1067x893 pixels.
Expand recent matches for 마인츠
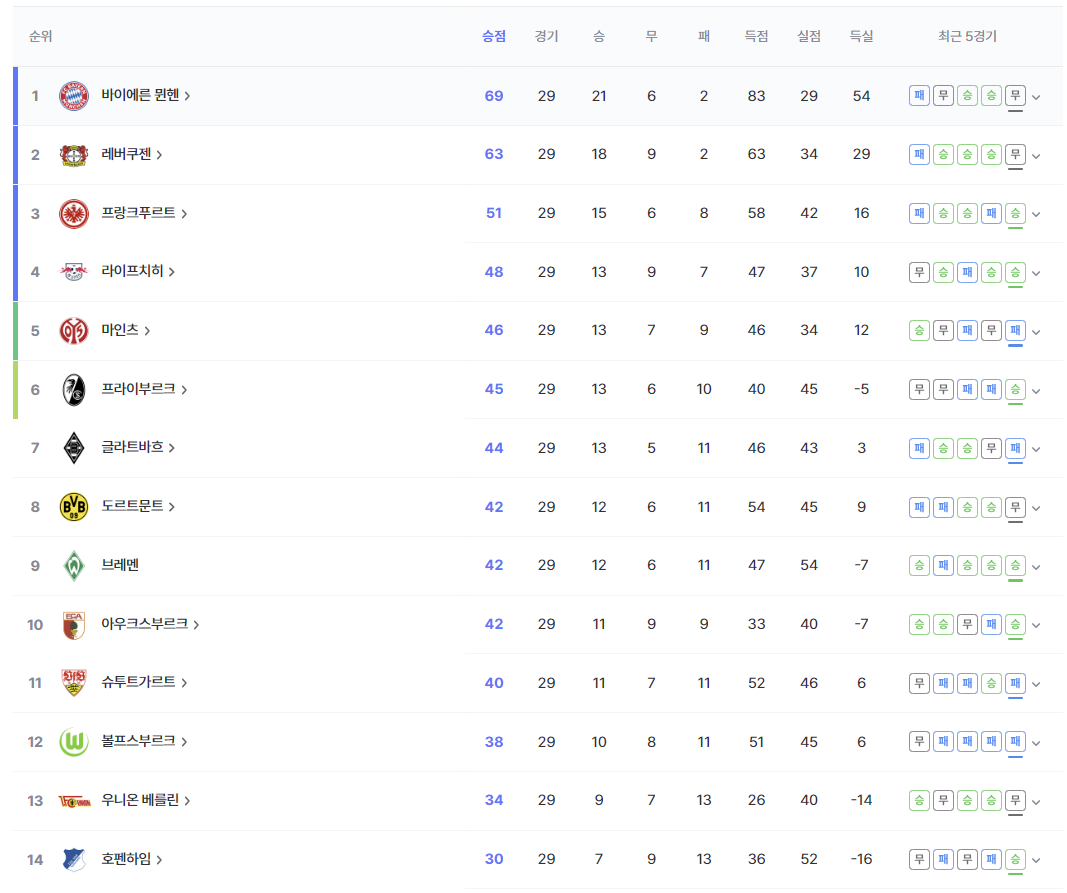point(1036,332)
